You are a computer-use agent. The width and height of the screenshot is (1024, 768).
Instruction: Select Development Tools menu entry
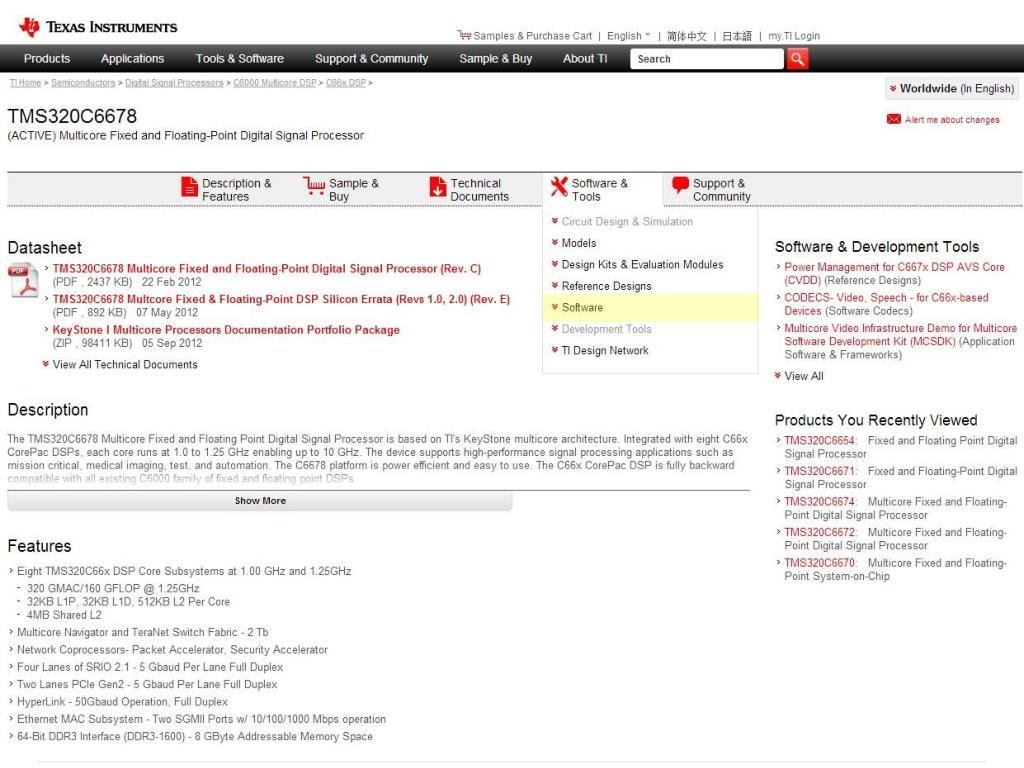tap(606, 329)
